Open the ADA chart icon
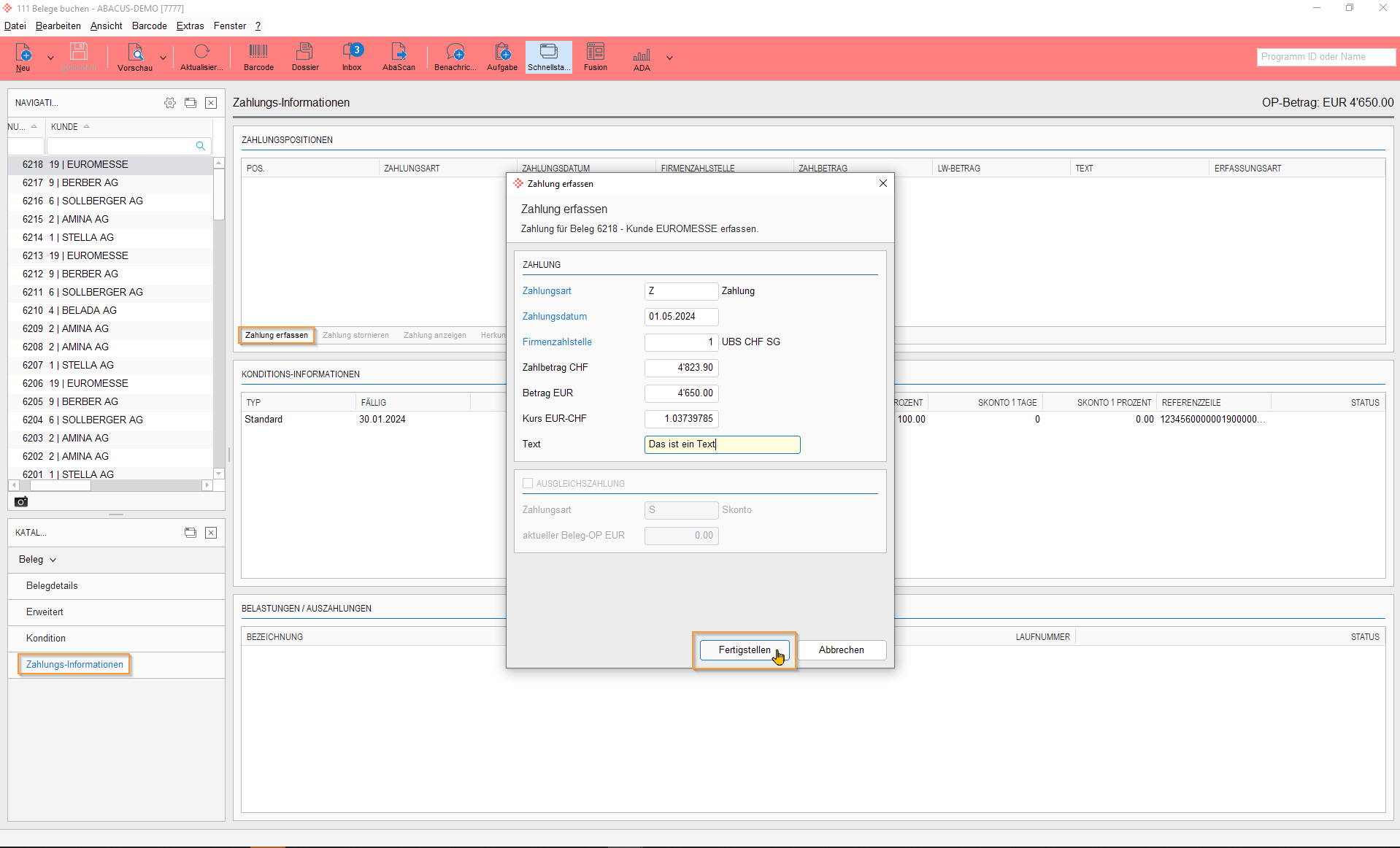Viewport: 1400px width, 848px height. [642, 57]
